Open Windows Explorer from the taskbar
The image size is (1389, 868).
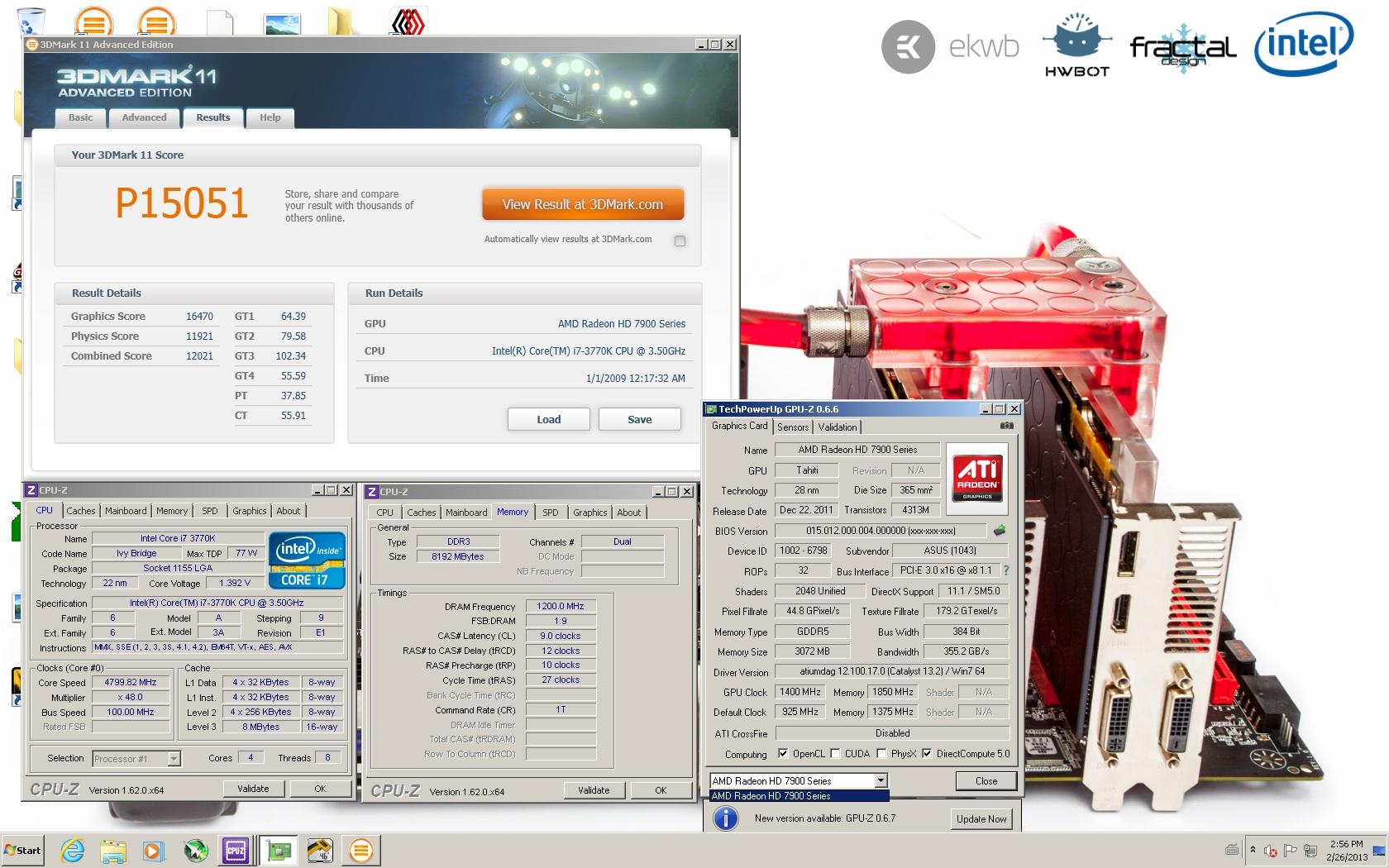(x=113, y=851)
